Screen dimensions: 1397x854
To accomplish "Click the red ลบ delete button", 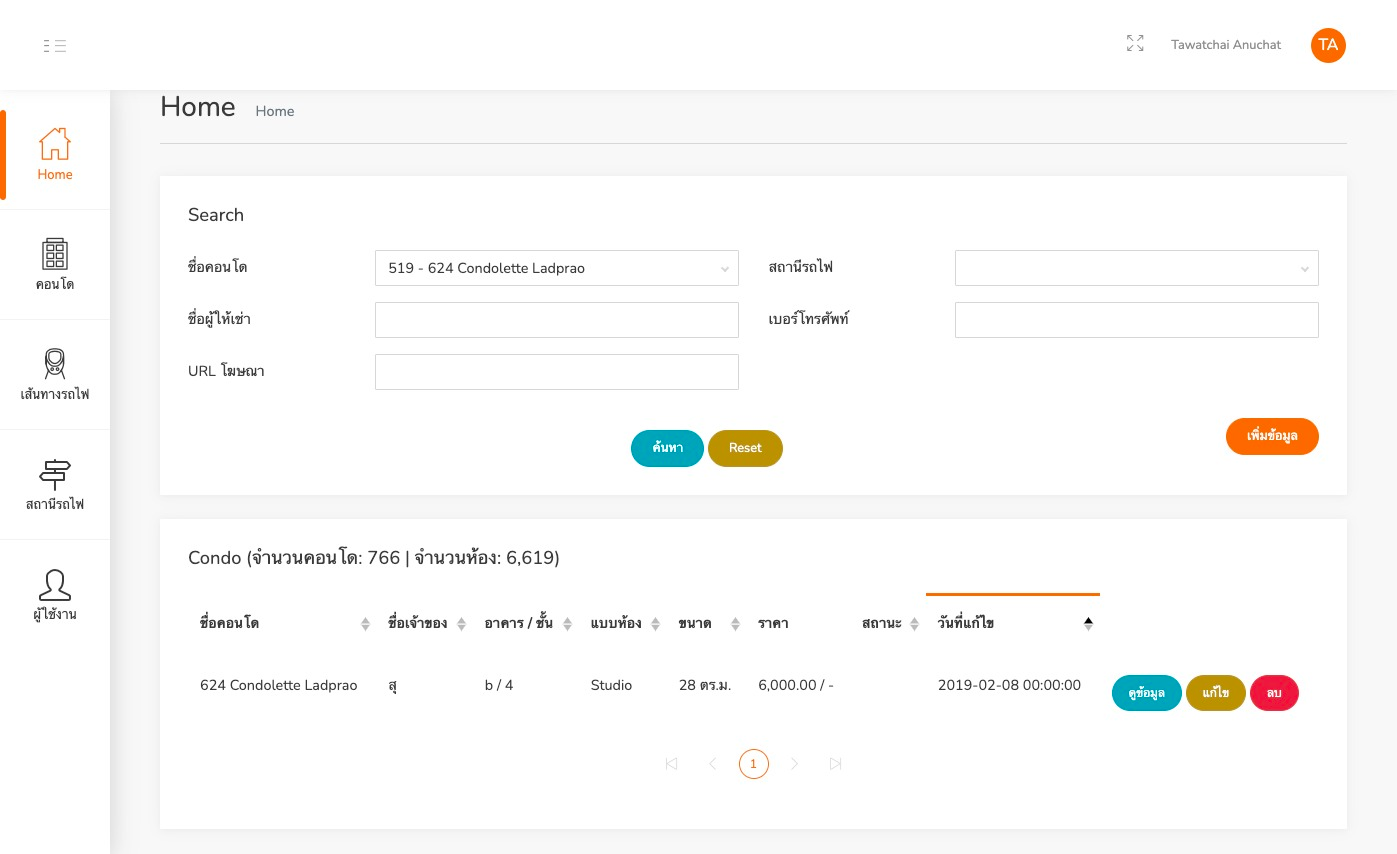I will pyautogui.click(x=1274, y=693).
